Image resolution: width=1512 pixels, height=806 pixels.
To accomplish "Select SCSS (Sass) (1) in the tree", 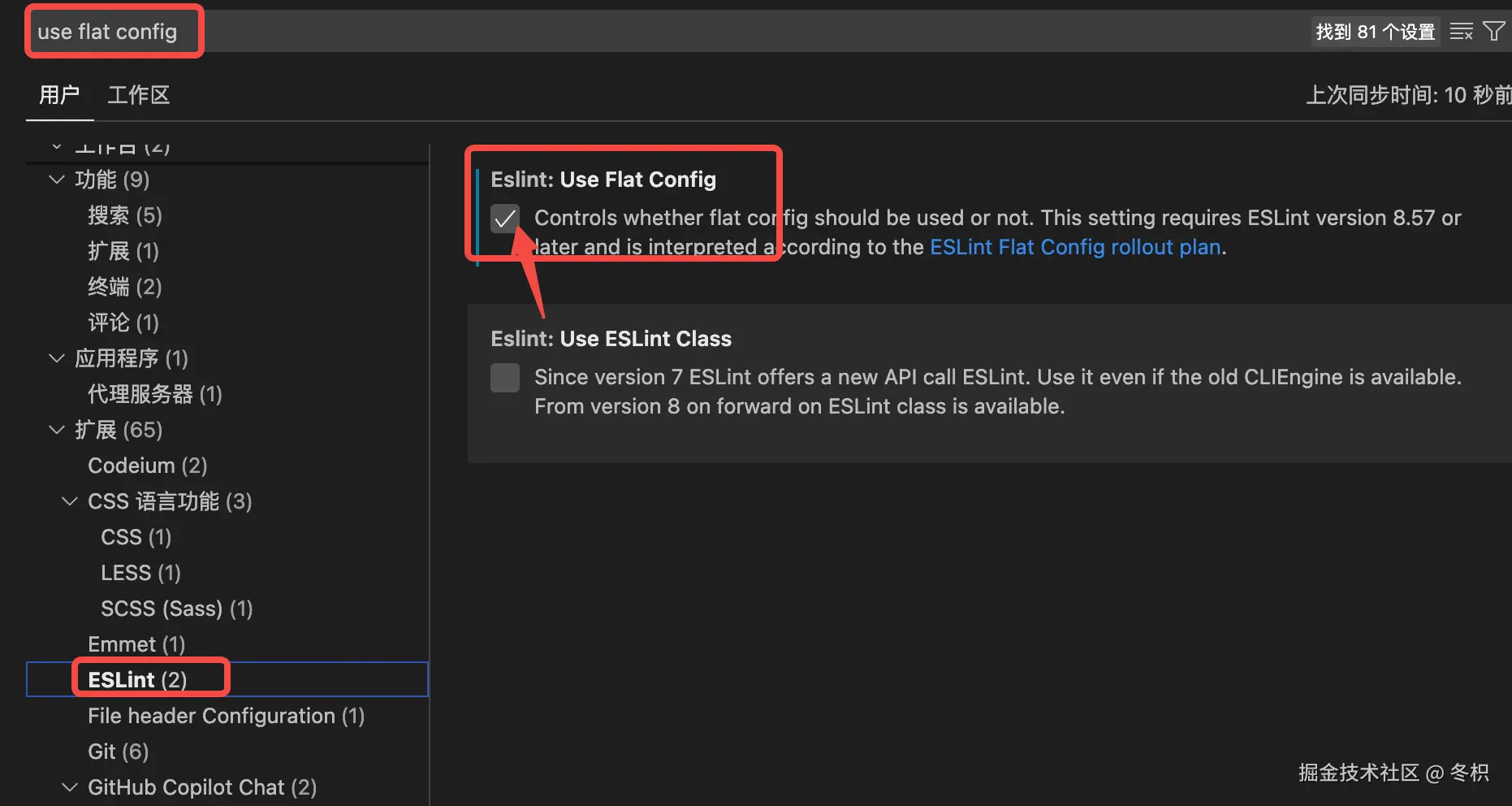I will pos(177,609).
